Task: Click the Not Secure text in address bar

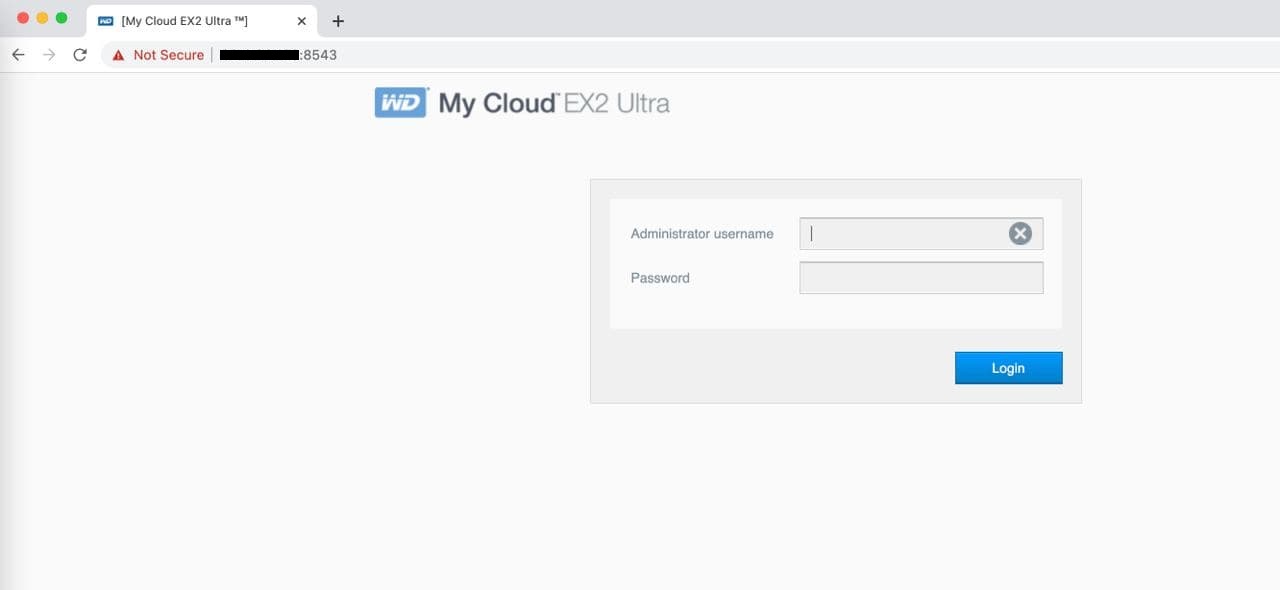Action: tap(168, 55)
